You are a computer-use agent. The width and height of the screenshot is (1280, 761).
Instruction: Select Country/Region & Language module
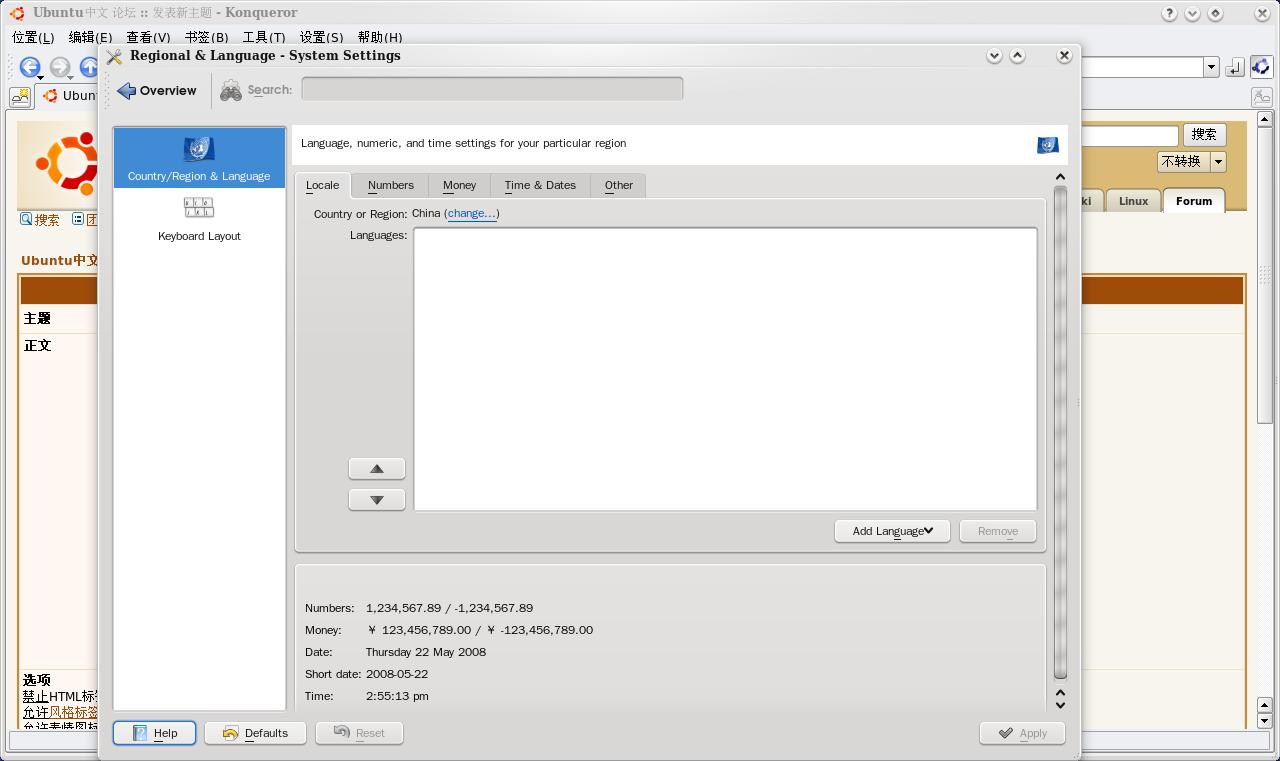click(x=199, y=158)
